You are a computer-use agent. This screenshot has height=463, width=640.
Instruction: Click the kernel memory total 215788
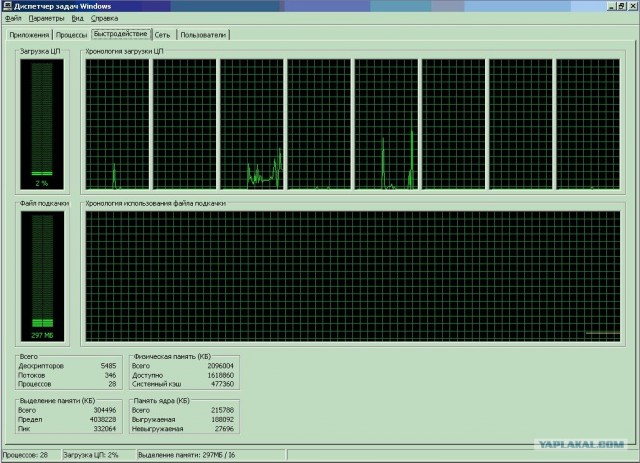[222, 410]
